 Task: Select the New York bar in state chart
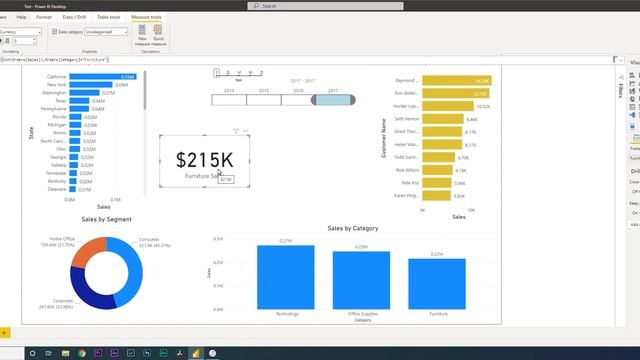(91, 84)
